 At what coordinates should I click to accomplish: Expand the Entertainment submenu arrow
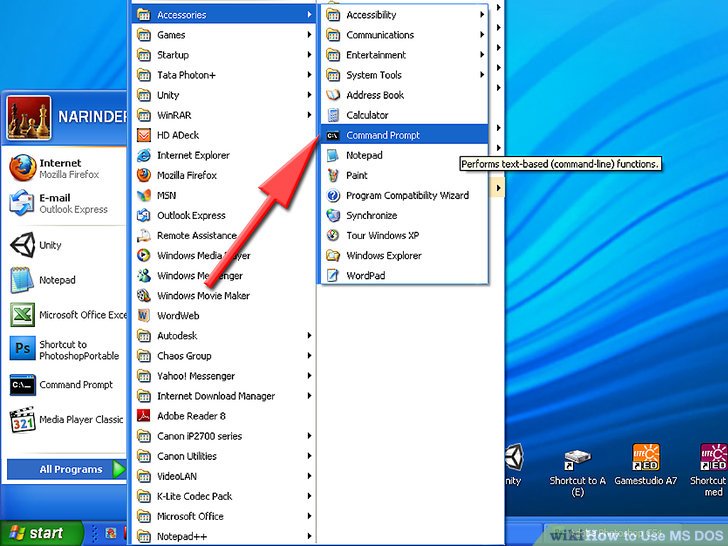482,55
